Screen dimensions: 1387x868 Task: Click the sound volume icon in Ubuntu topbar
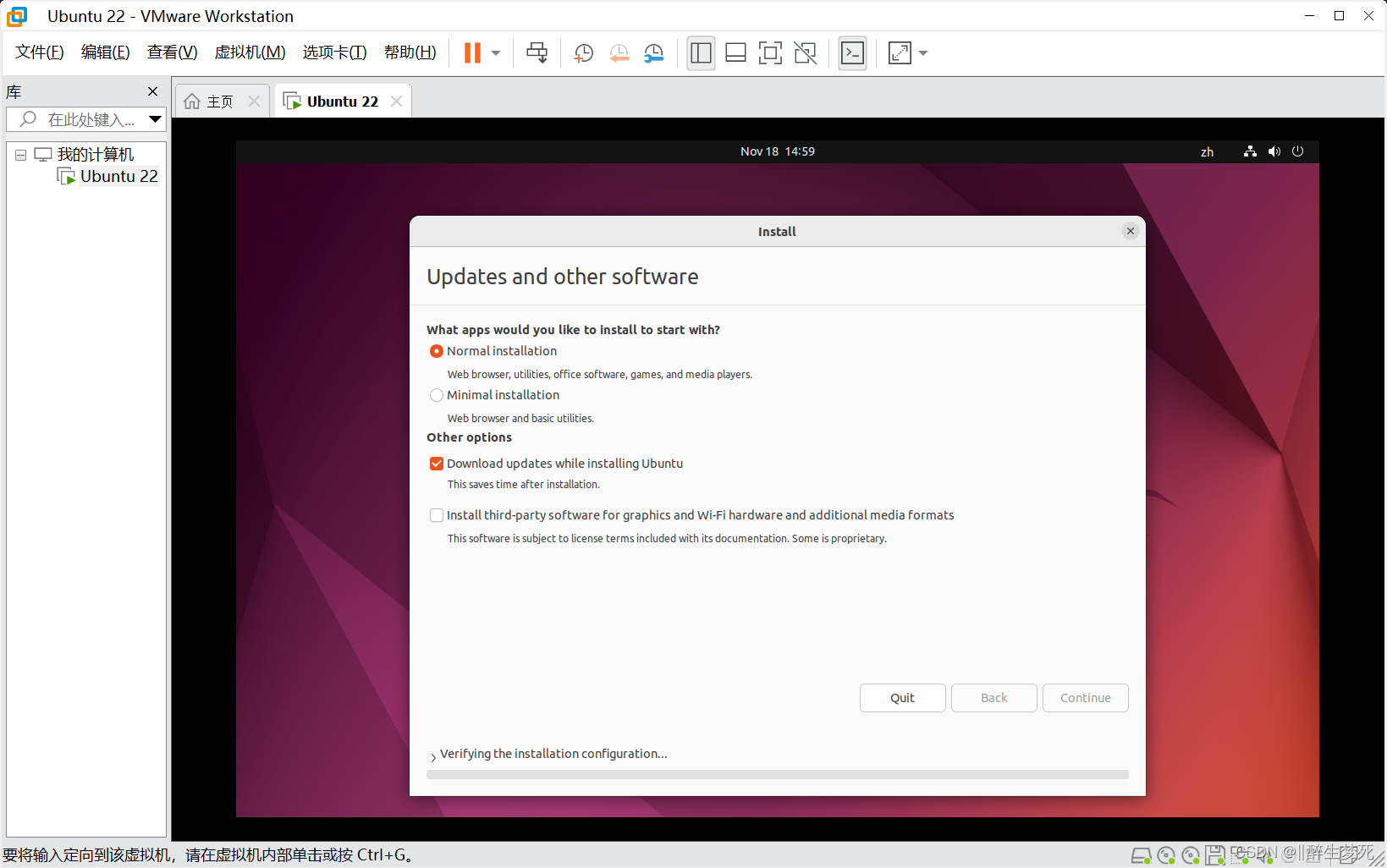(1274, 151)
